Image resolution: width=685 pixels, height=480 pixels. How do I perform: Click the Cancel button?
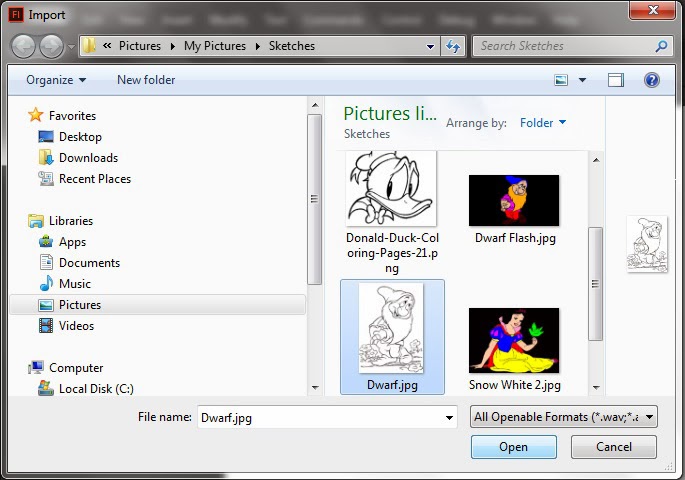pos(613,447)
